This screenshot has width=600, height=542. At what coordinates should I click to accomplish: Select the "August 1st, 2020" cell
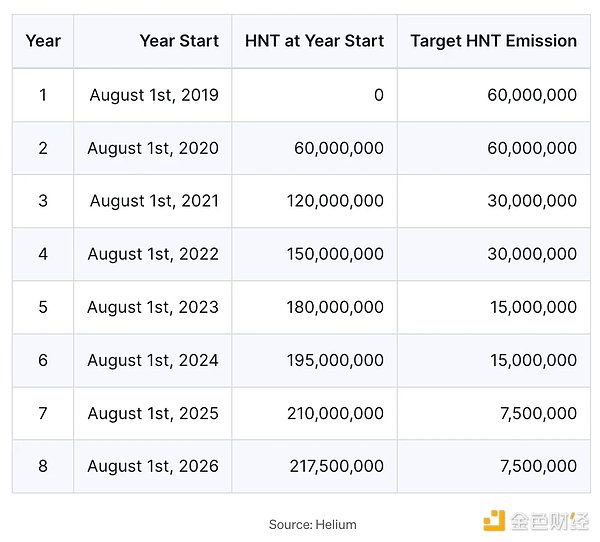click(153, 148)
